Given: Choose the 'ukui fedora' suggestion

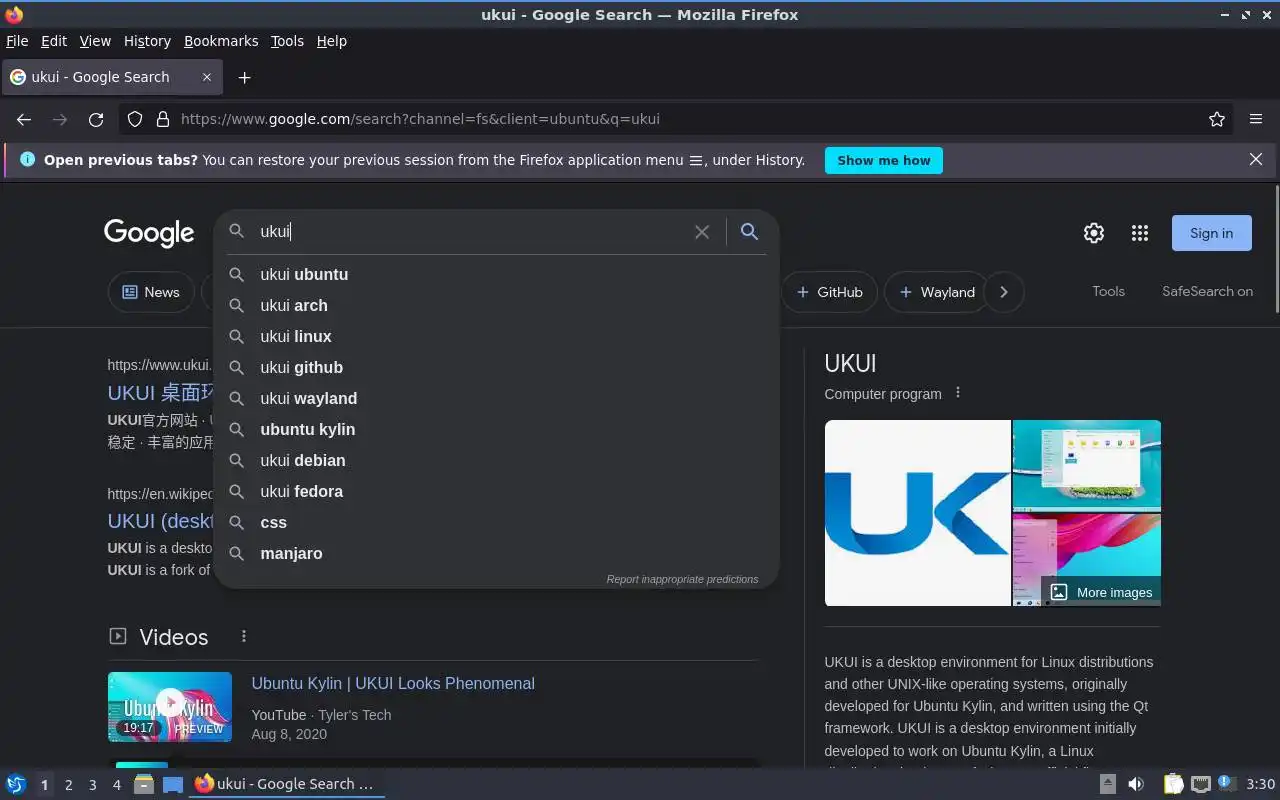Looking at the screenshot, I should coord(496,491).
